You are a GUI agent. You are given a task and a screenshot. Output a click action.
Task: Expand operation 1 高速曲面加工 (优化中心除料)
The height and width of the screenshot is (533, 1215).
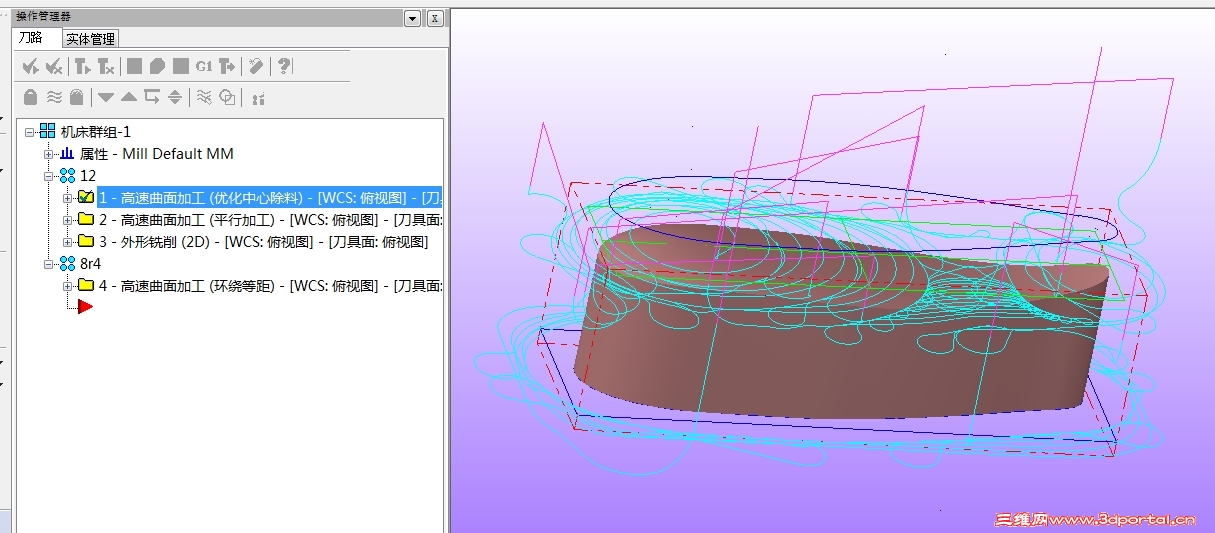tap(68, 198)
